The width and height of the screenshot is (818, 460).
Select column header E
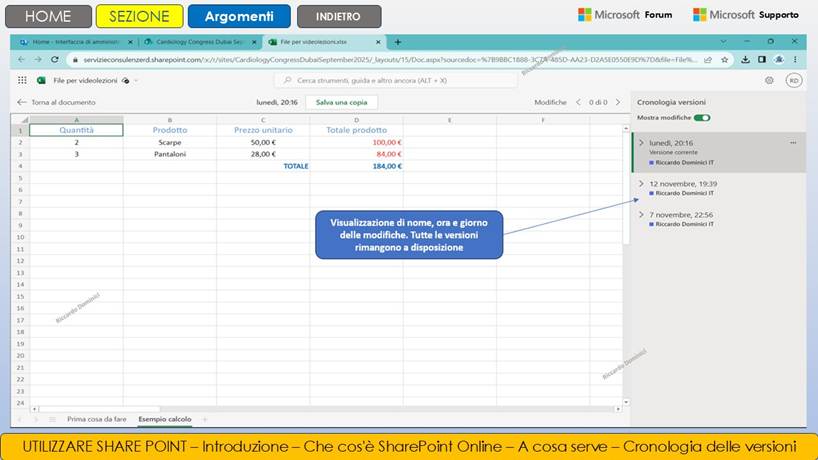[450, 120]
